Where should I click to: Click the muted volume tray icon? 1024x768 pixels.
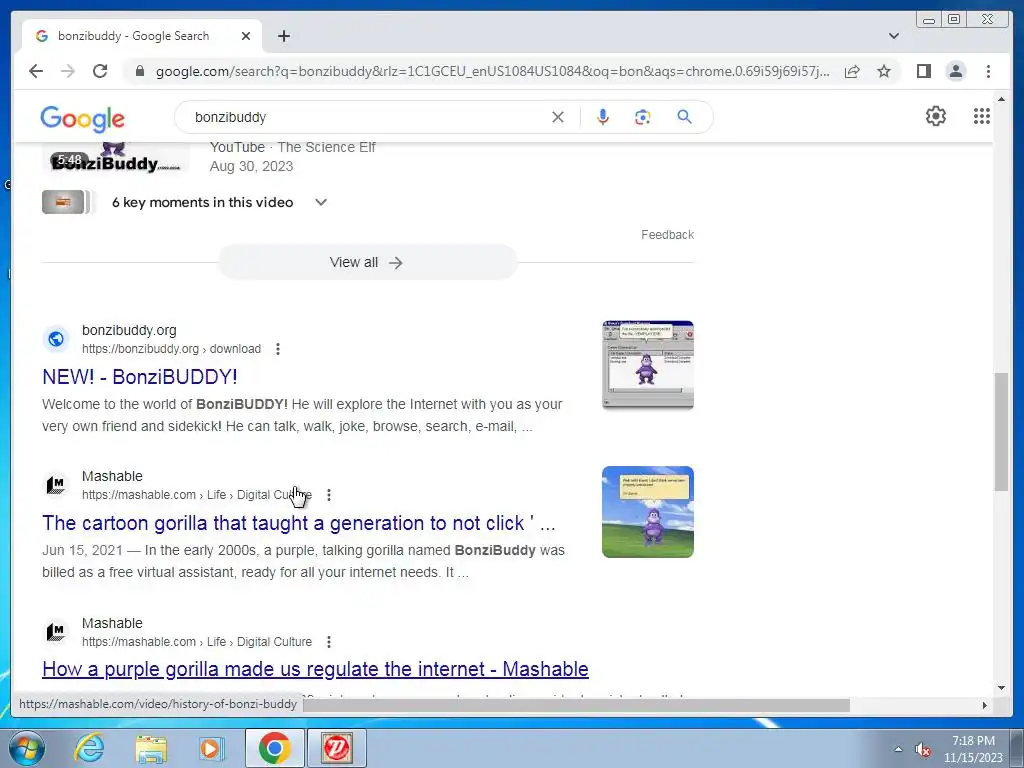(922, 749)
